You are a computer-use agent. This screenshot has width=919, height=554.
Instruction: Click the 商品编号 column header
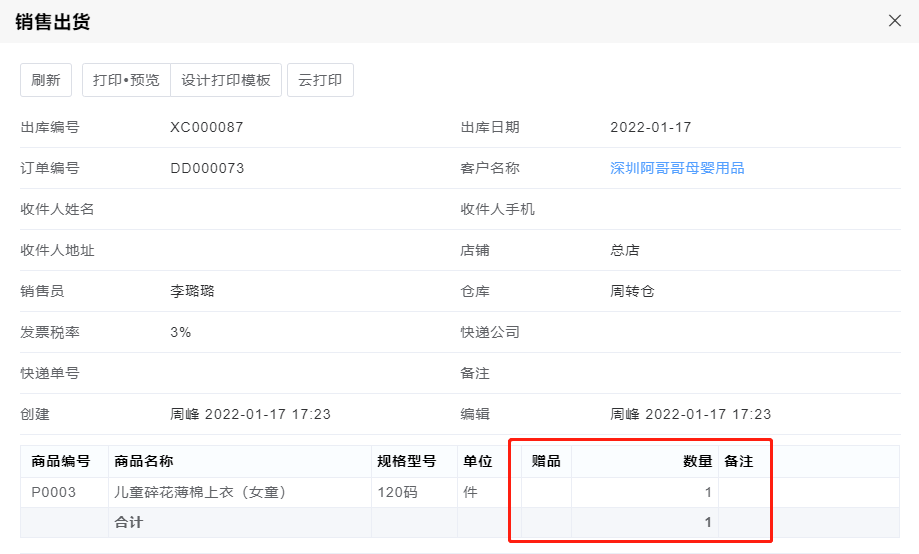61,461
